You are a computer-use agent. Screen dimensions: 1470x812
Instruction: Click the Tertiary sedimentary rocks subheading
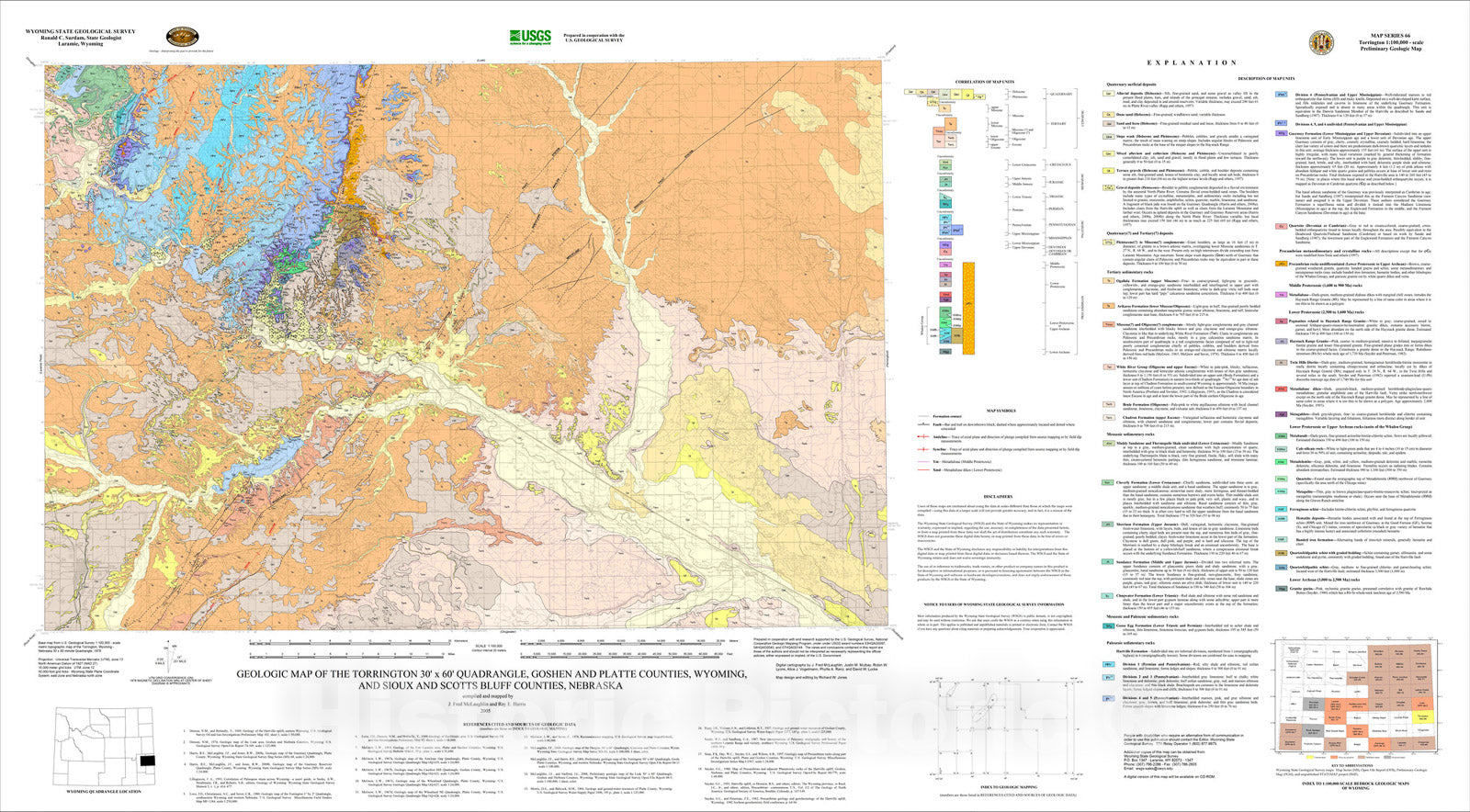pyautogui.click(x=1129, y=272)
